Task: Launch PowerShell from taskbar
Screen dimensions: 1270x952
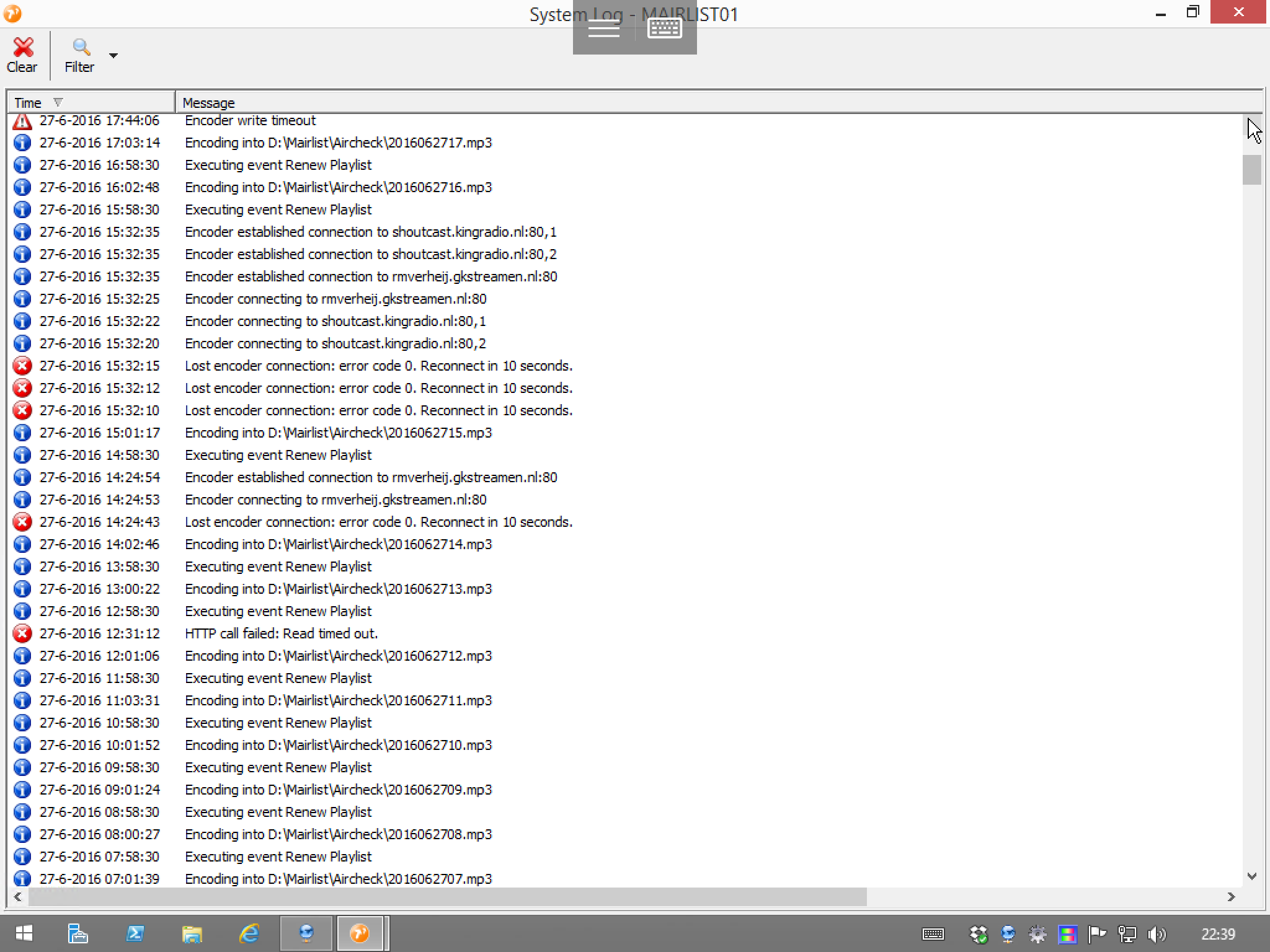Action: pyautogui.click(x=135, y=933)
